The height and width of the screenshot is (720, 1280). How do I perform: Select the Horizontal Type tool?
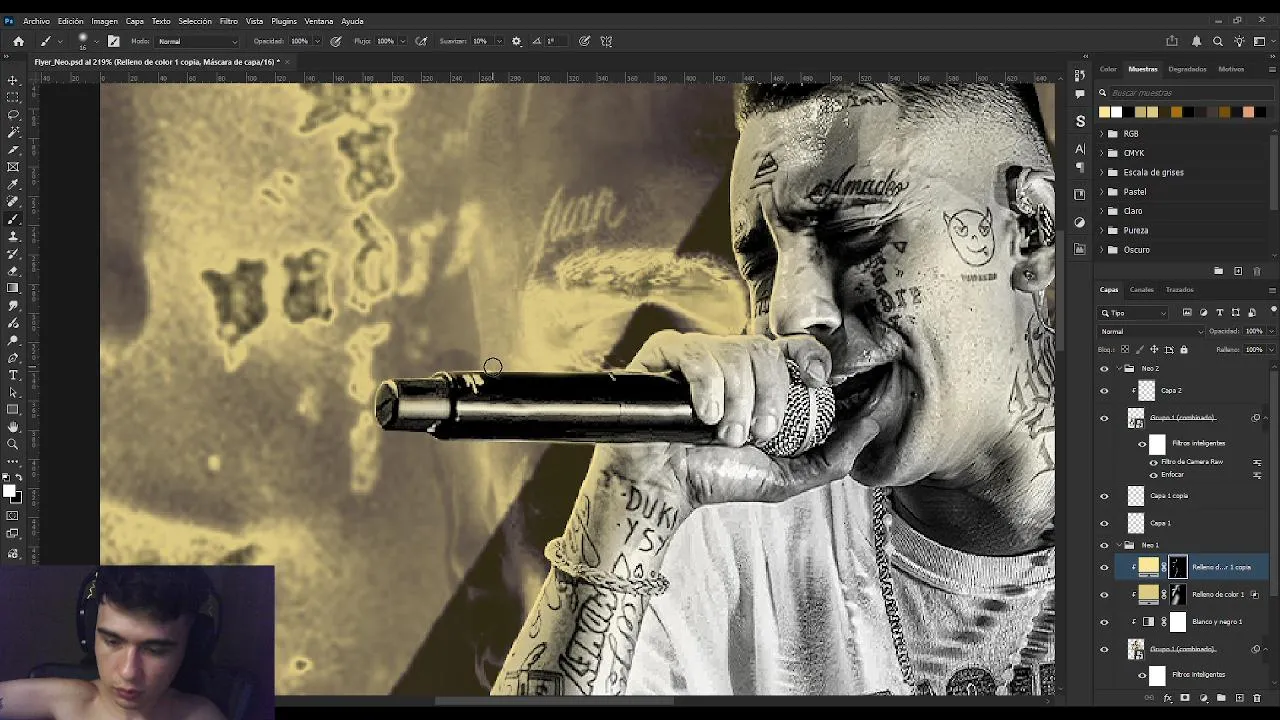[13, 375]
